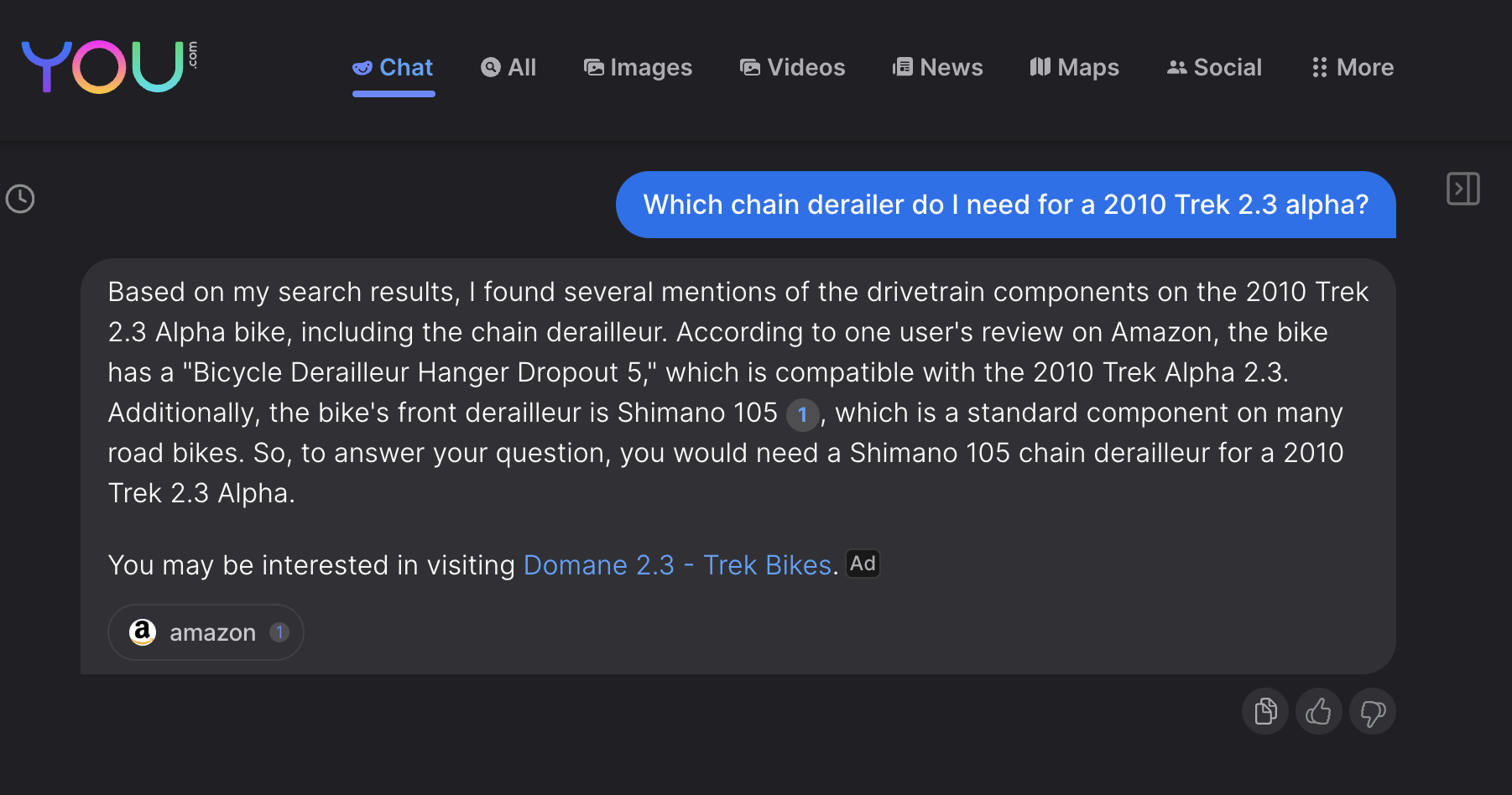Collapse the side panel icon
Screen dimensions: 1512x795
coord(1462,189)
